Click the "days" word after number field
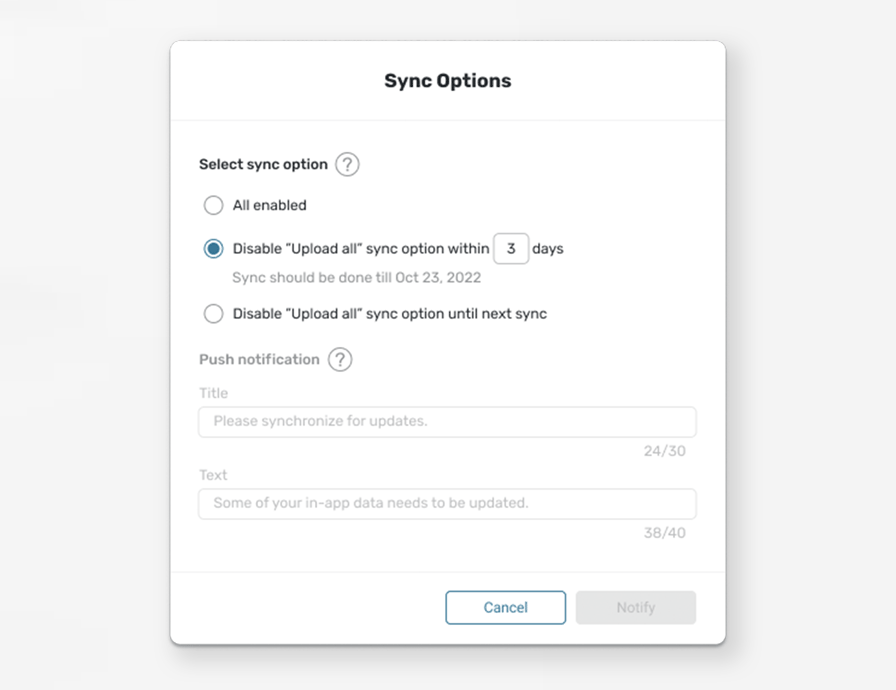Viewport: 896px width, 690px height. click(x=548, y=249)
